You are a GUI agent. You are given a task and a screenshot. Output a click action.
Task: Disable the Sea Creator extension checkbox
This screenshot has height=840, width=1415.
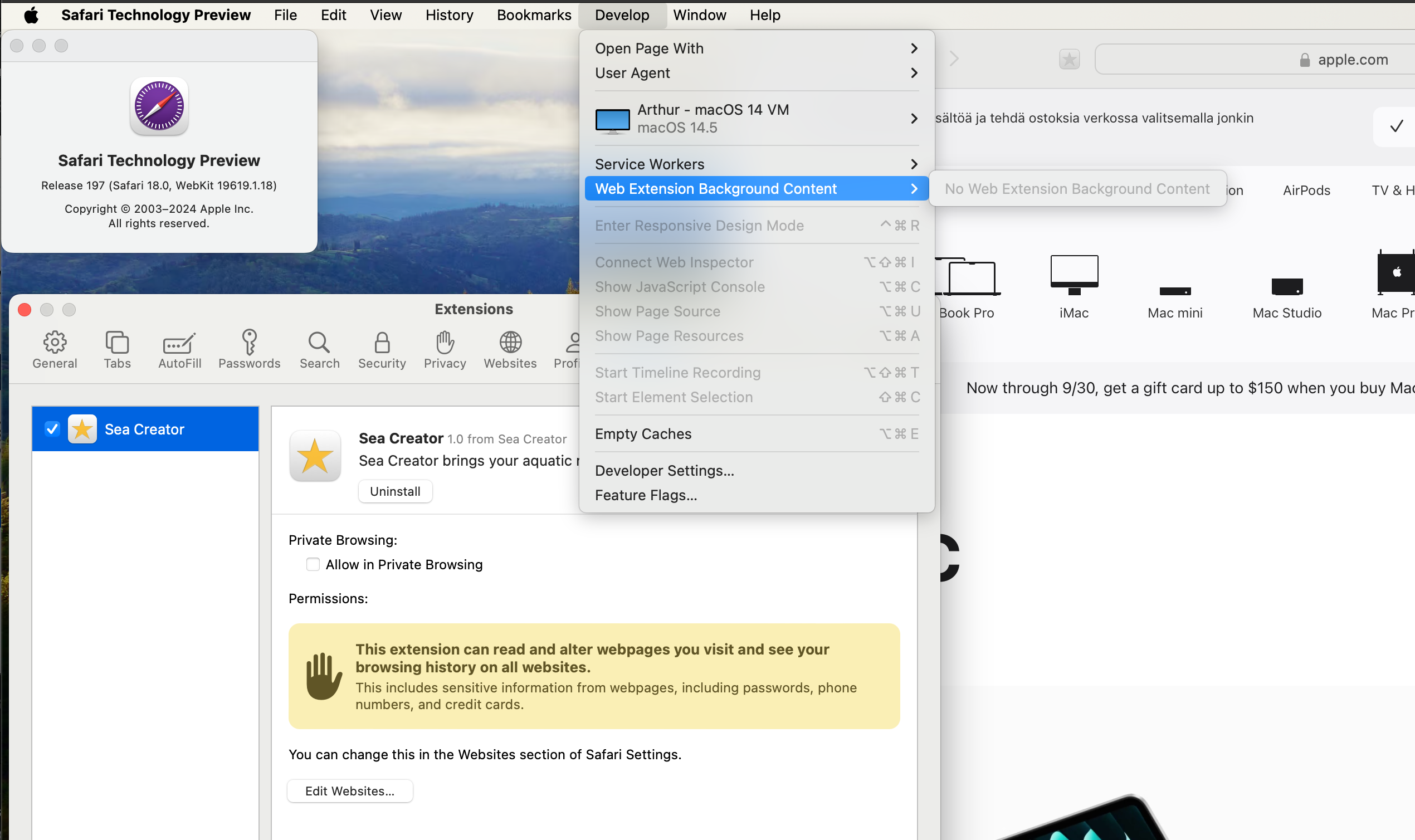tap(52, 429)
